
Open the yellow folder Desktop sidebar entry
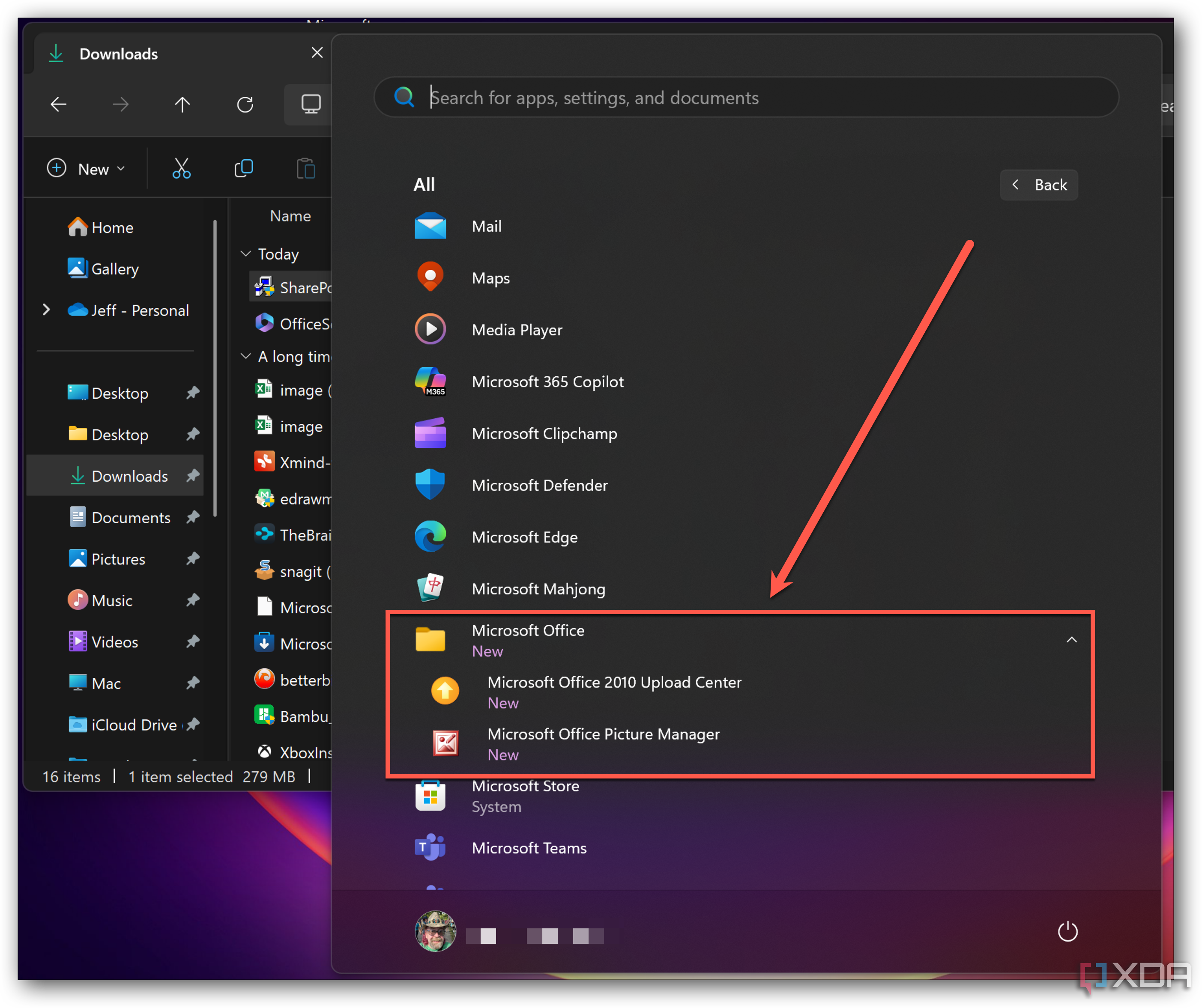pos(114,435)
